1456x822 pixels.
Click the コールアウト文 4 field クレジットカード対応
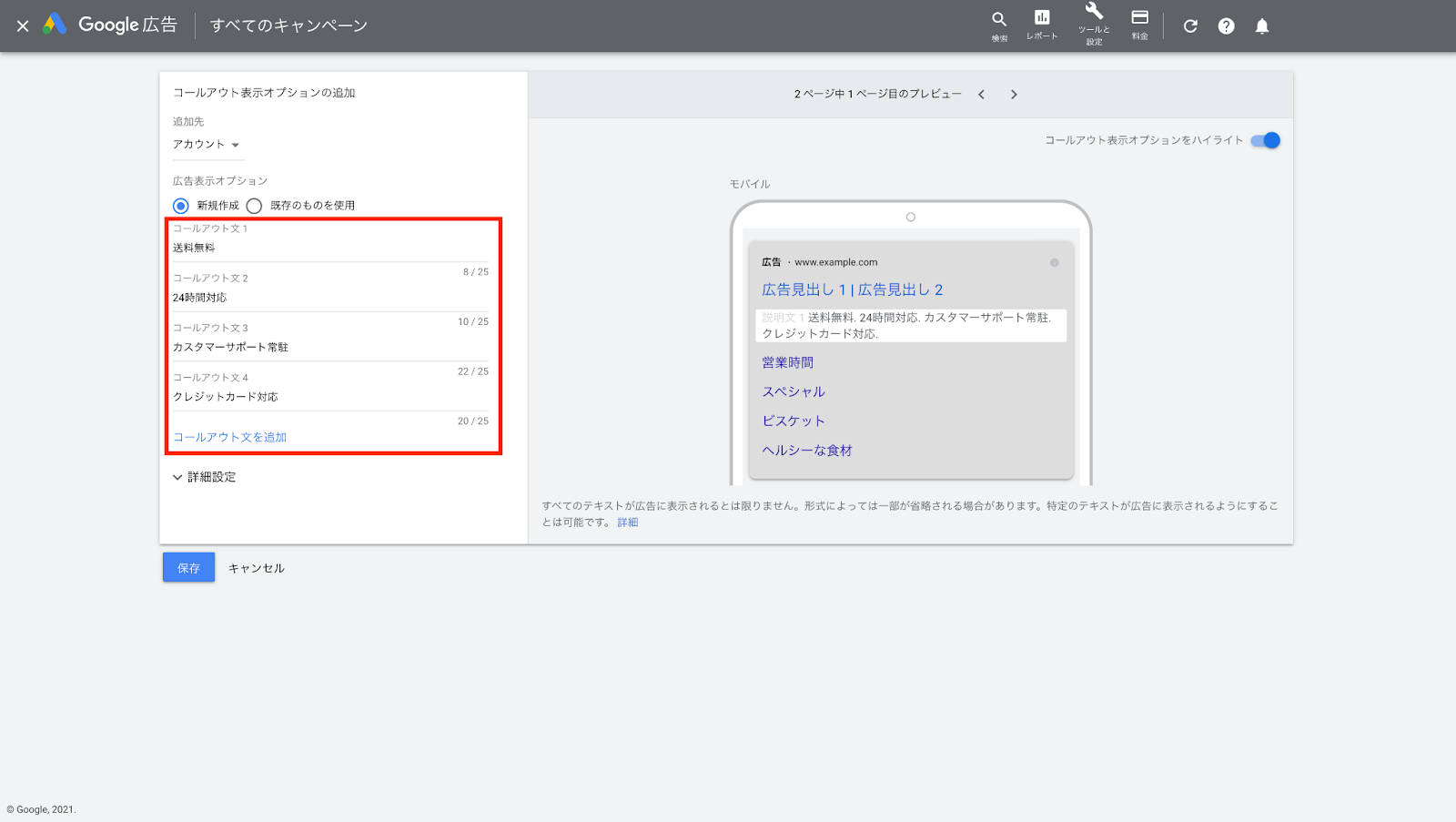point(331,397)
